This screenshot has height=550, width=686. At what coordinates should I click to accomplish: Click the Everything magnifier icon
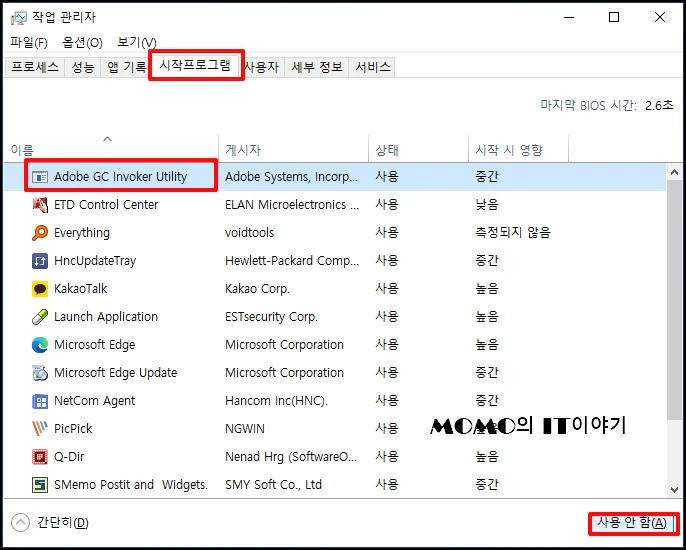coord(40,233)
